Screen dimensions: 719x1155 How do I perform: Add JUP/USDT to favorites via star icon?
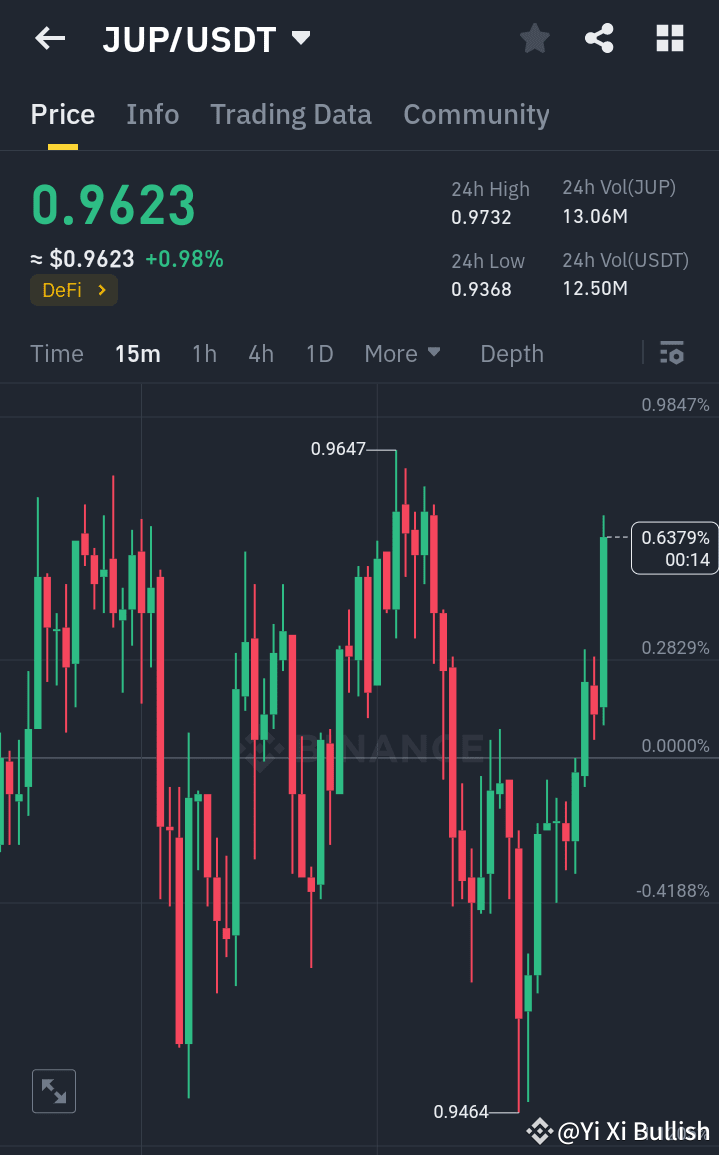tap(534, 38)
